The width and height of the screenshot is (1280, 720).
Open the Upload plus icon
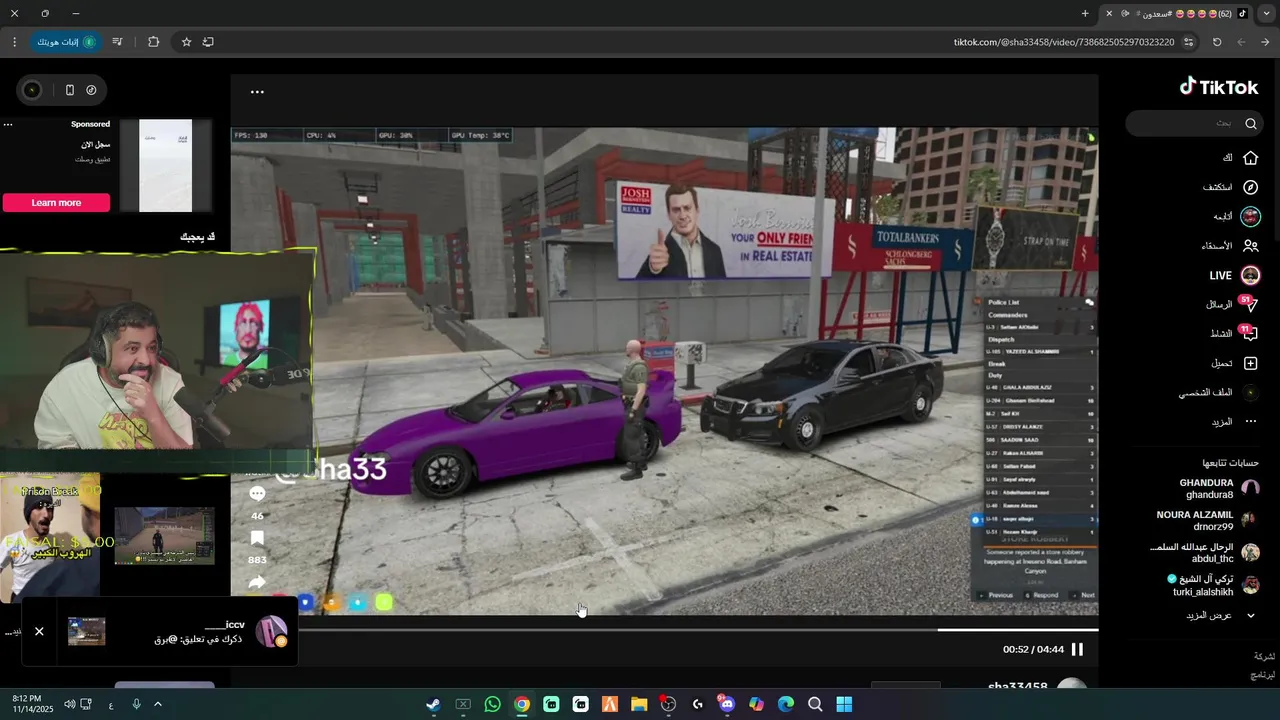click(x=1250, y=363)
